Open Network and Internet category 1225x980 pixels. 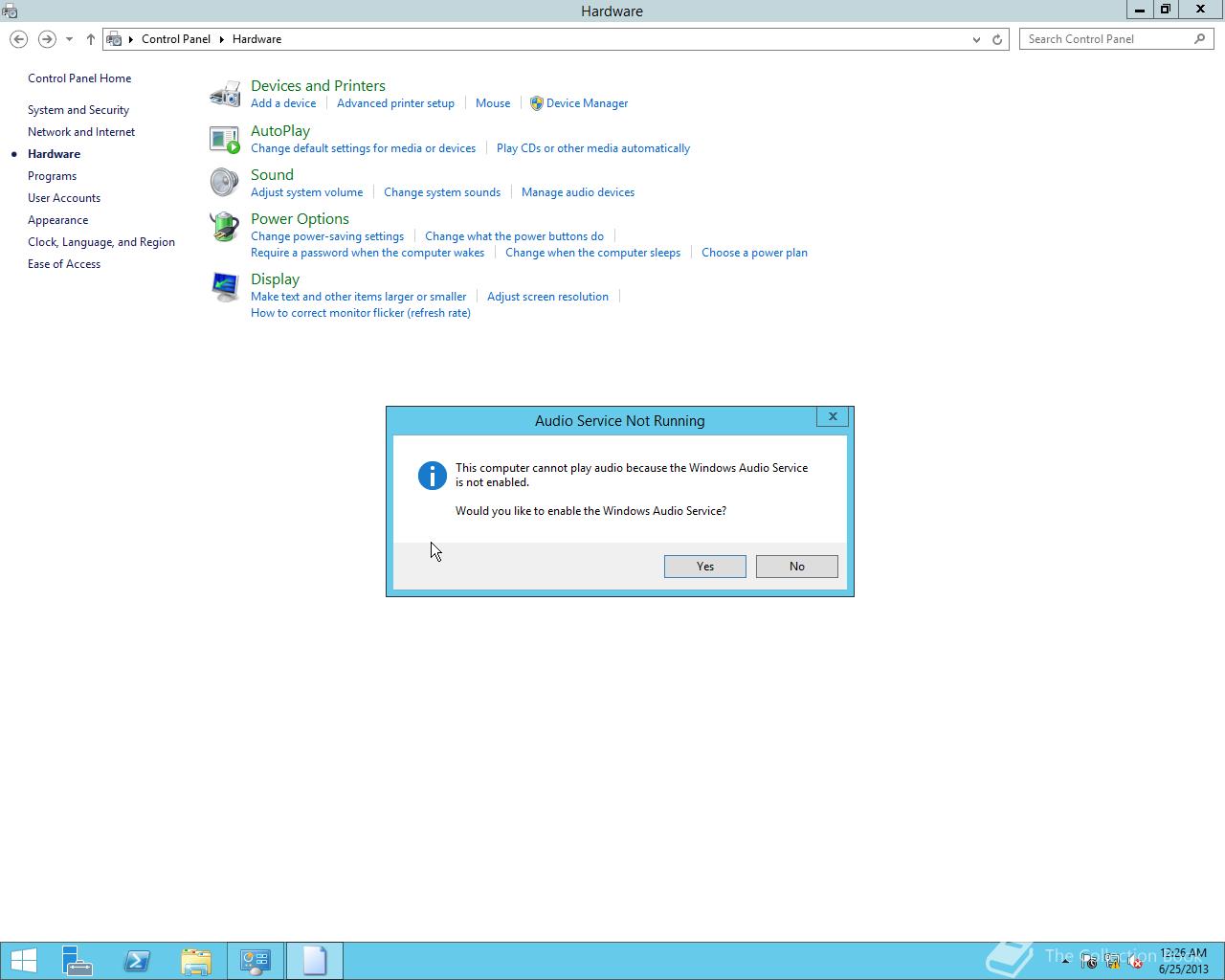click(x=81, y=132)
